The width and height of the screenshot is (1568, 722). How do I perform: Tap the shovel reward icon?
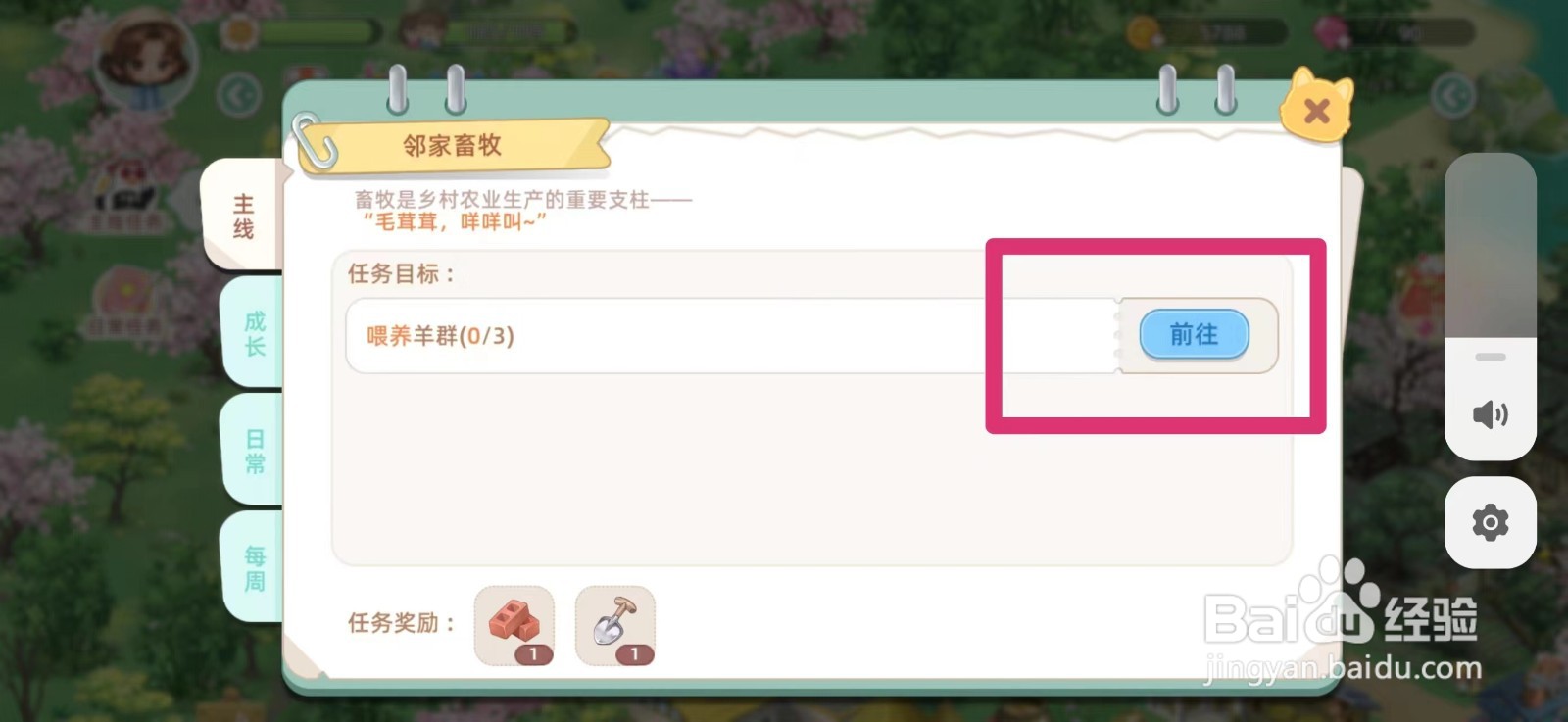click(615, 626)
